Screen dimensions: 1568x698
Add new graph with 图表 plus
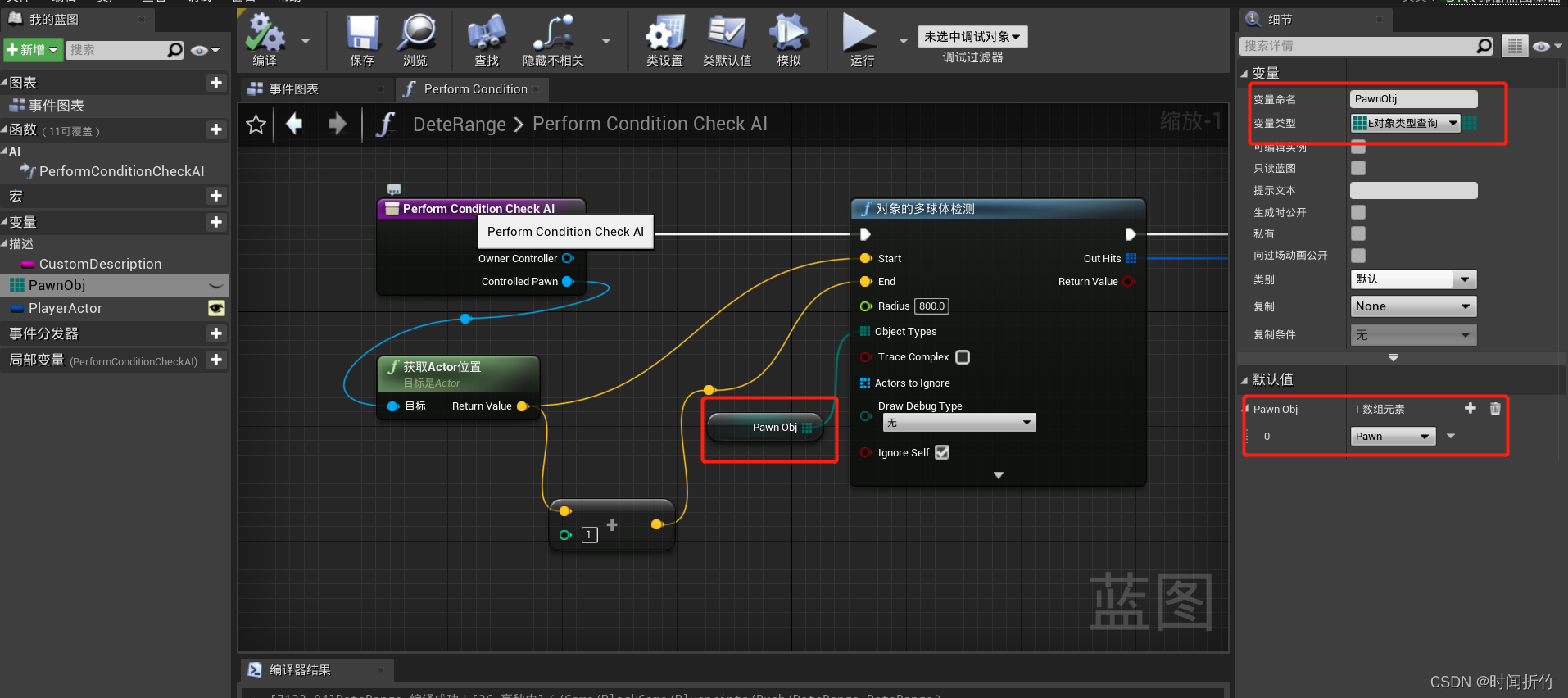point(216,83)
